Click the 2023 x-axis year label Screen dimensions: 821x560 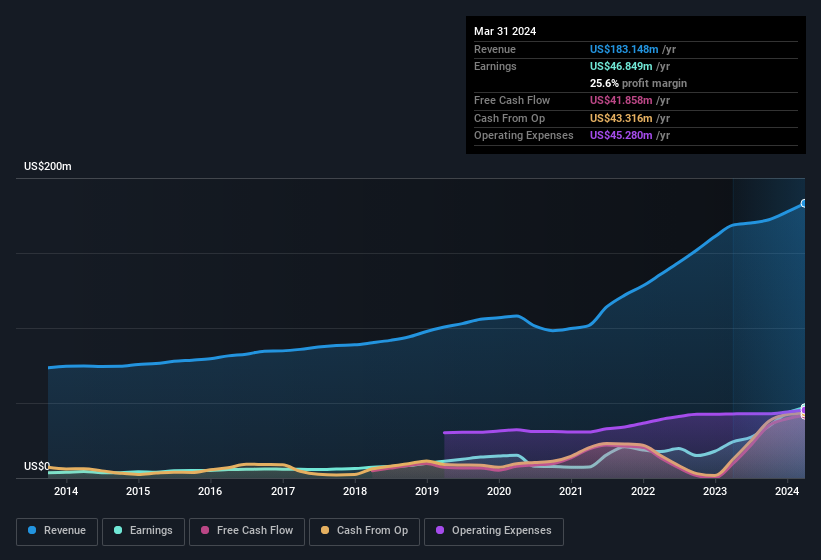point(715,491)
